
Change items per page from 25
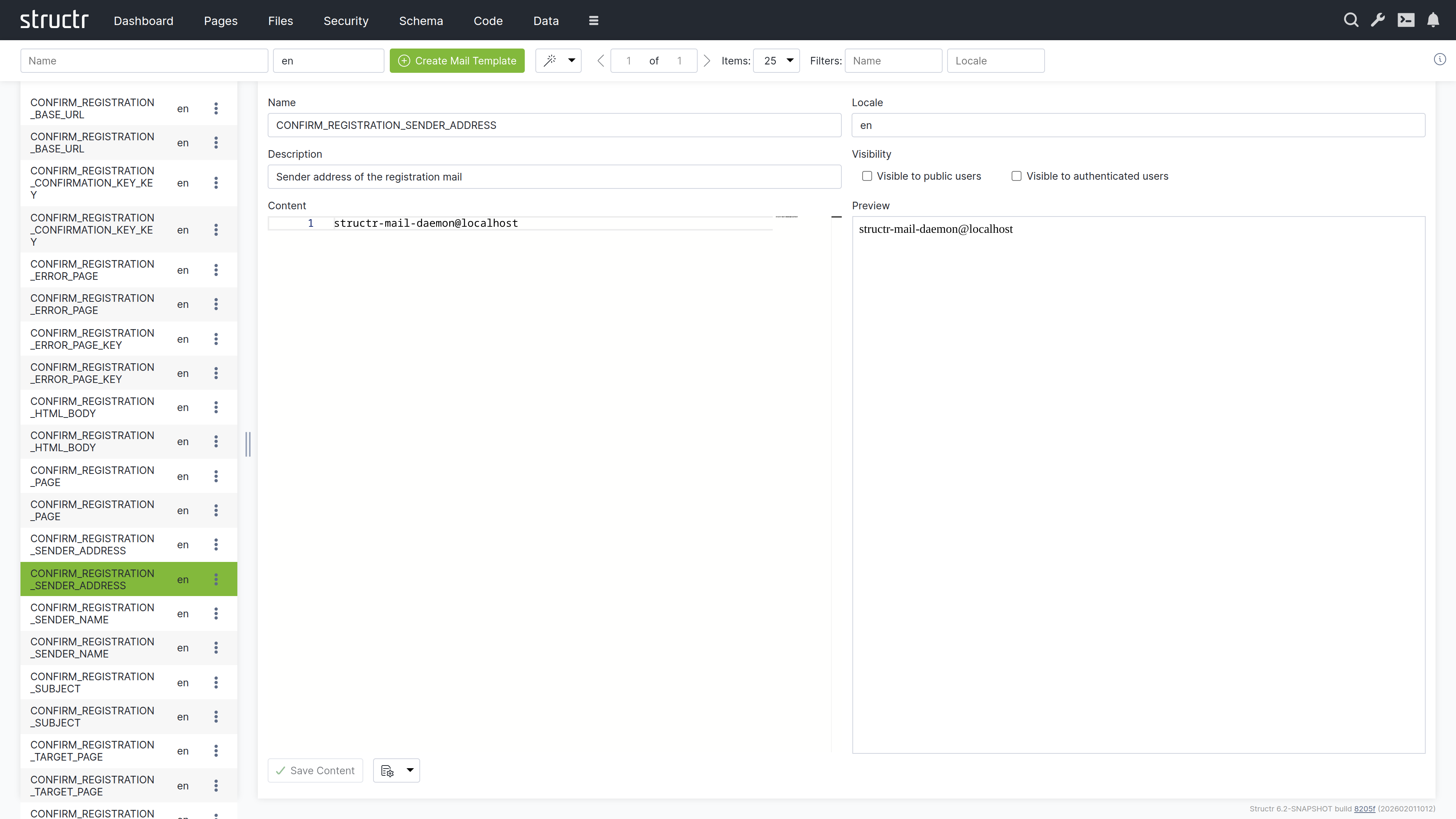coord(776,61)
